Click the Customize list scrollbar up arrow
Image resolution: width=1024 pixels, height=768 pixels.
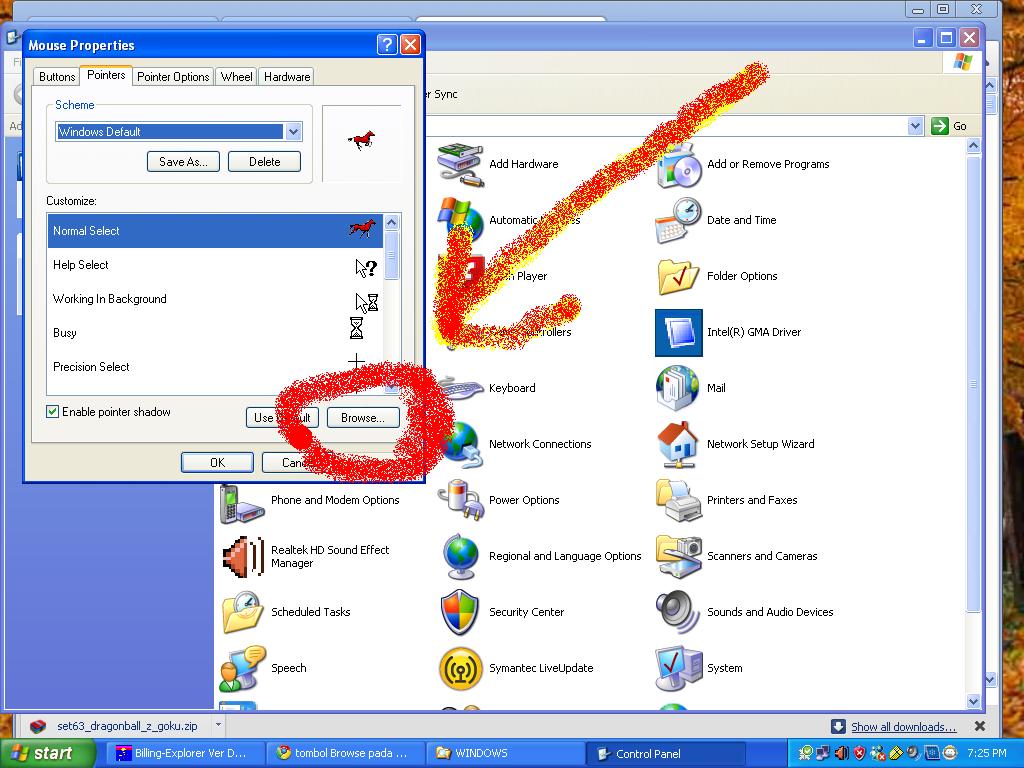(x=392, y=222)
